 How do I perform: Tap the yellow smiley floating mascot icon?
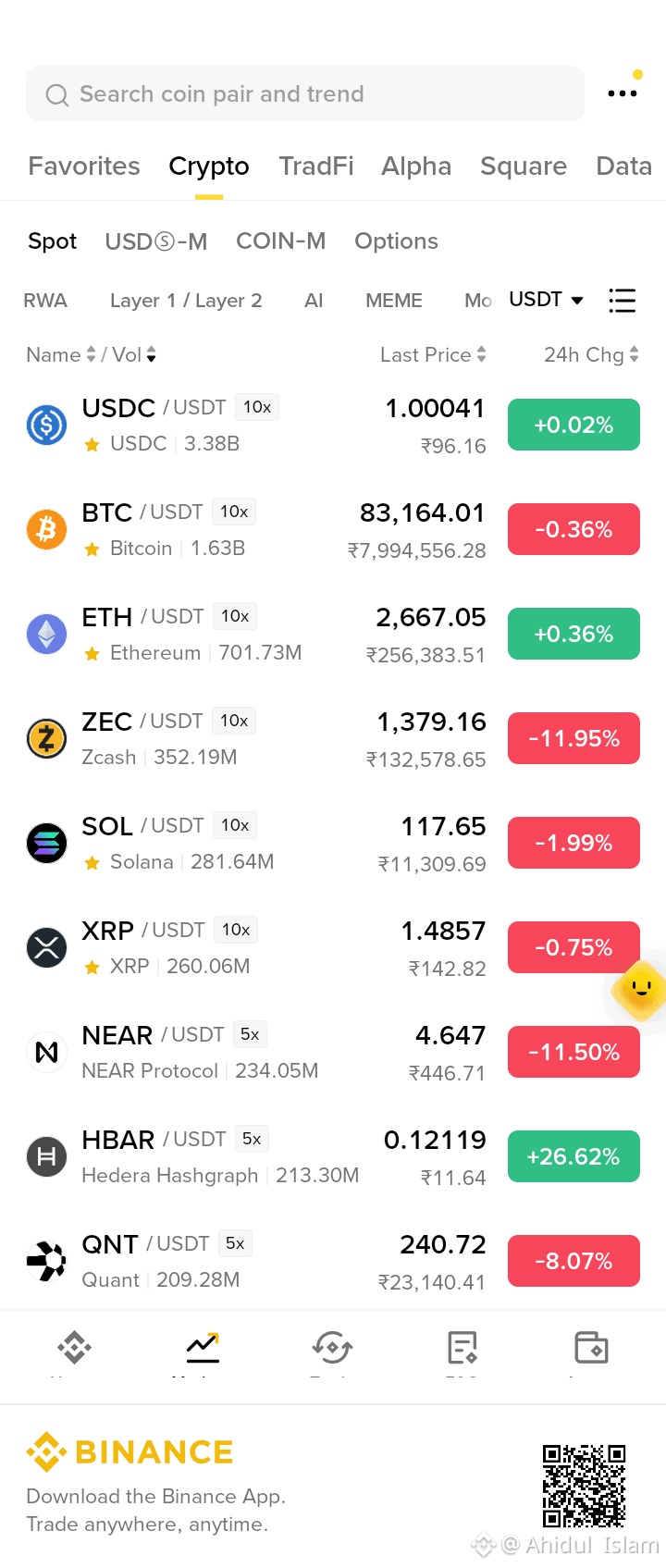point(640,990)
